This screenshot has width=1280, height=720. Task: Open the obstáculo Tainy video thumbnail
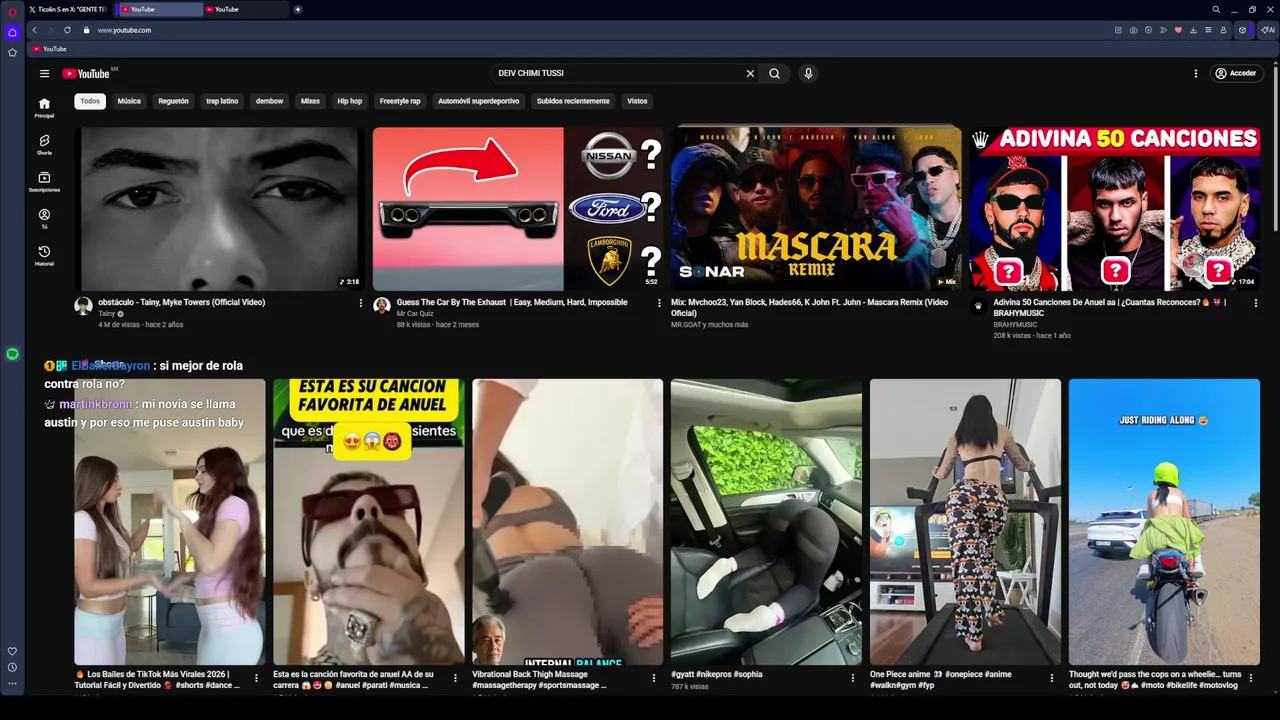[219, 208]
